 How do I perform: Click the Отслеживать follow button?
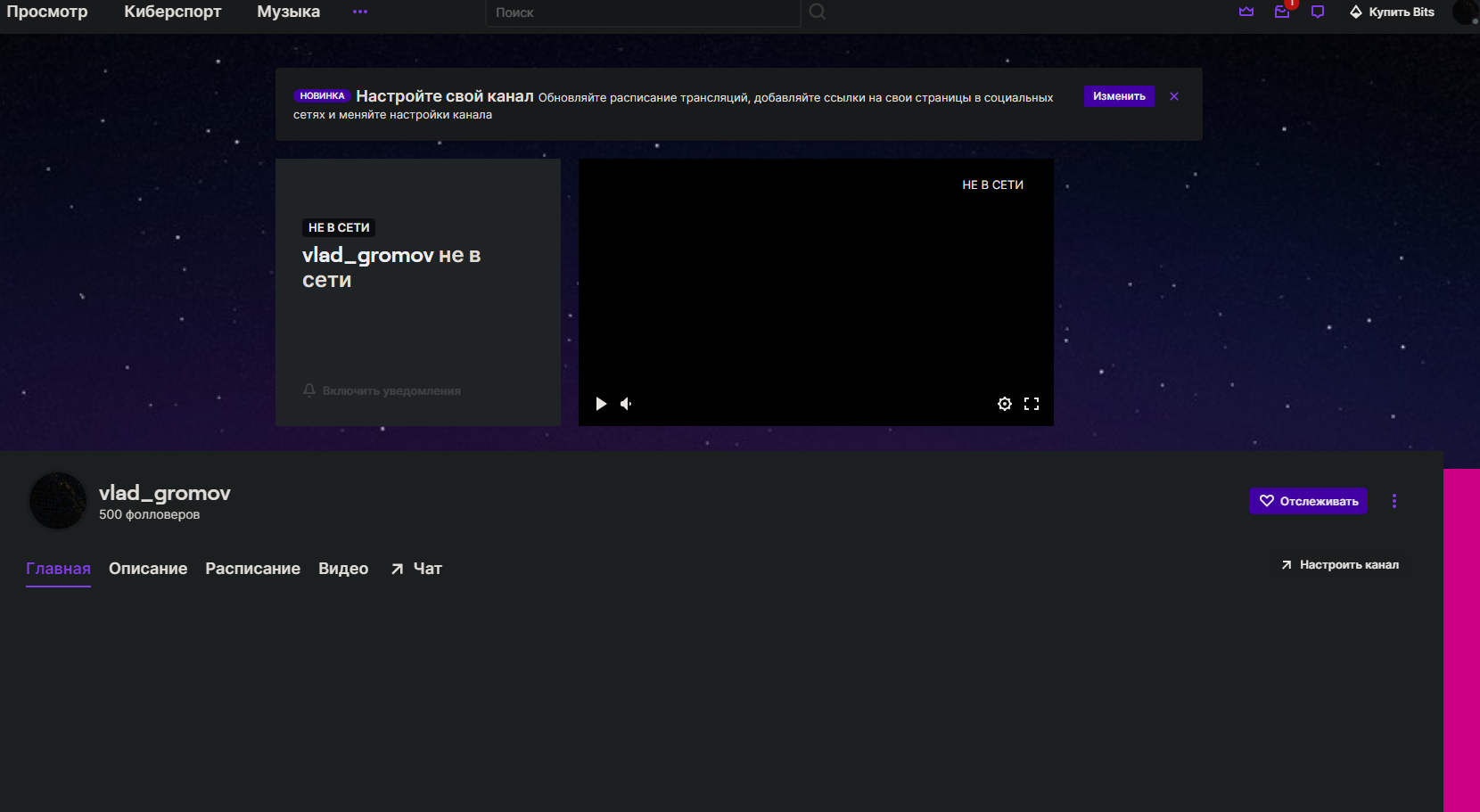point(1308,501)
